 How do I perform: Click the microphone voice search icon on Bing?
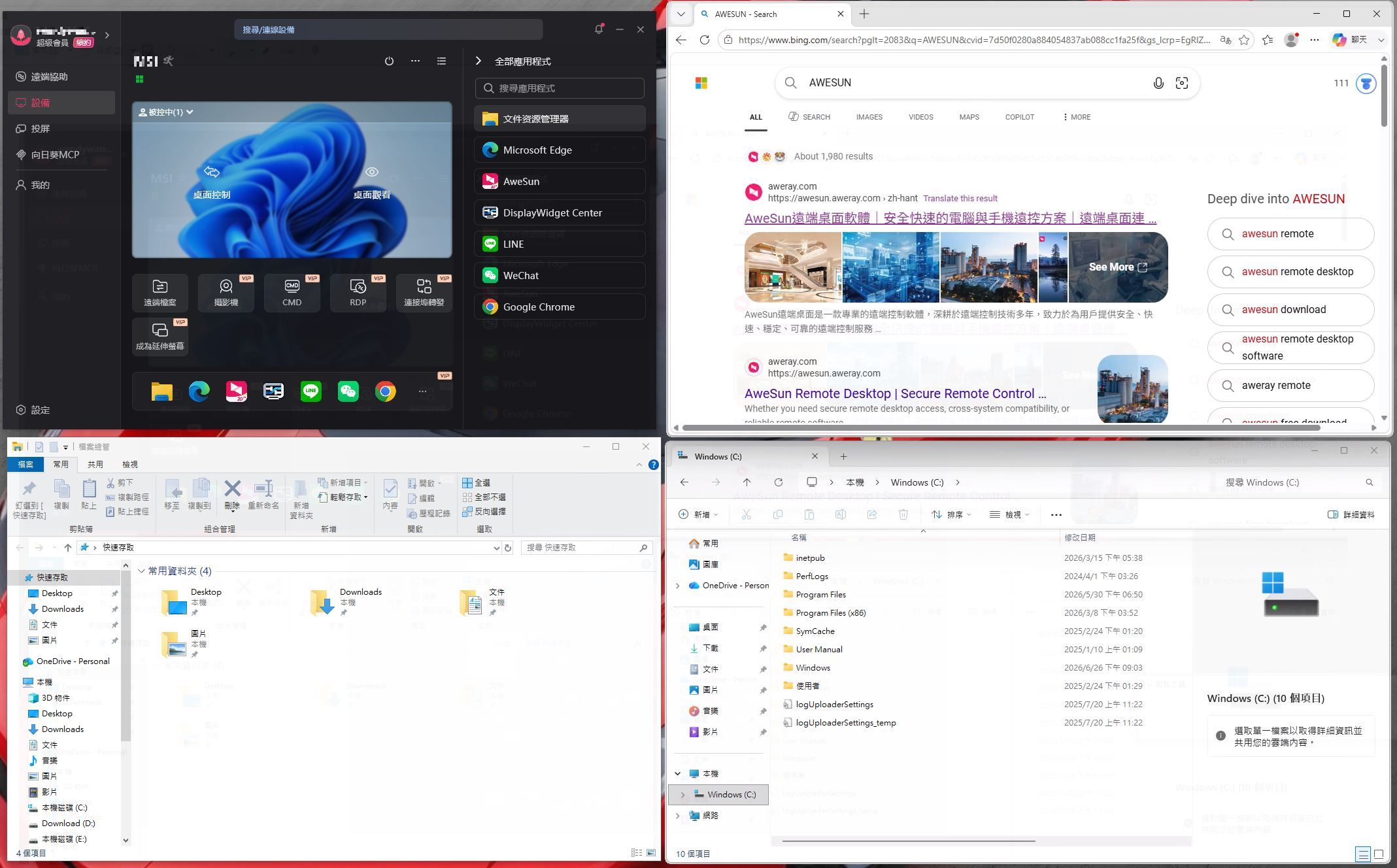pos(1158,83)
